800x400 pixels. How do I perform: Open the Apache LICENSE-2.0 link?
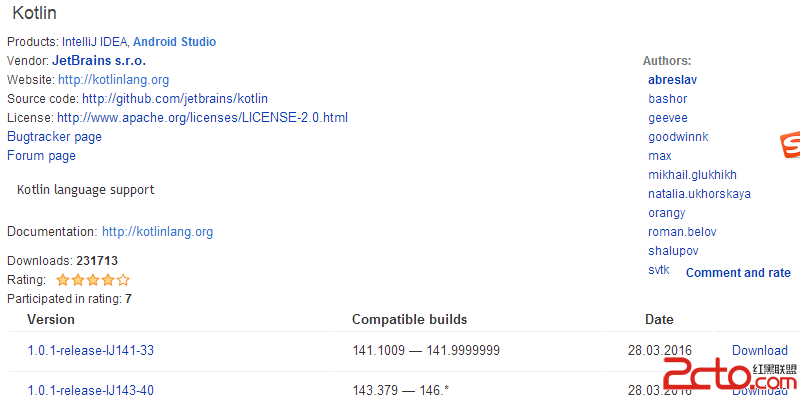coord(202,118)
